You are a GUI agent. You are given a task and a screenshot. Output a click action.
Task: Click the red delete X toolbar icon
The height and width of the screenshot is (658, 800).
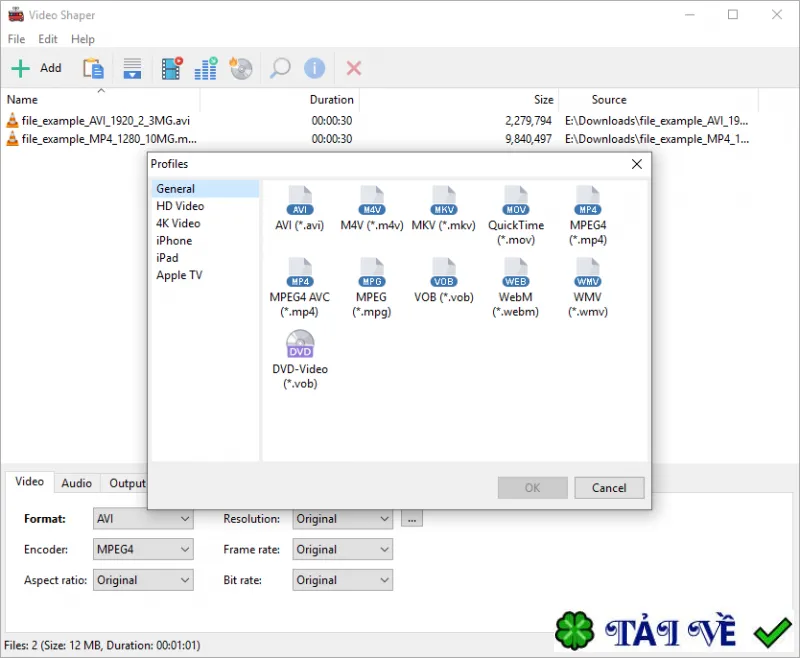(354, 68)
